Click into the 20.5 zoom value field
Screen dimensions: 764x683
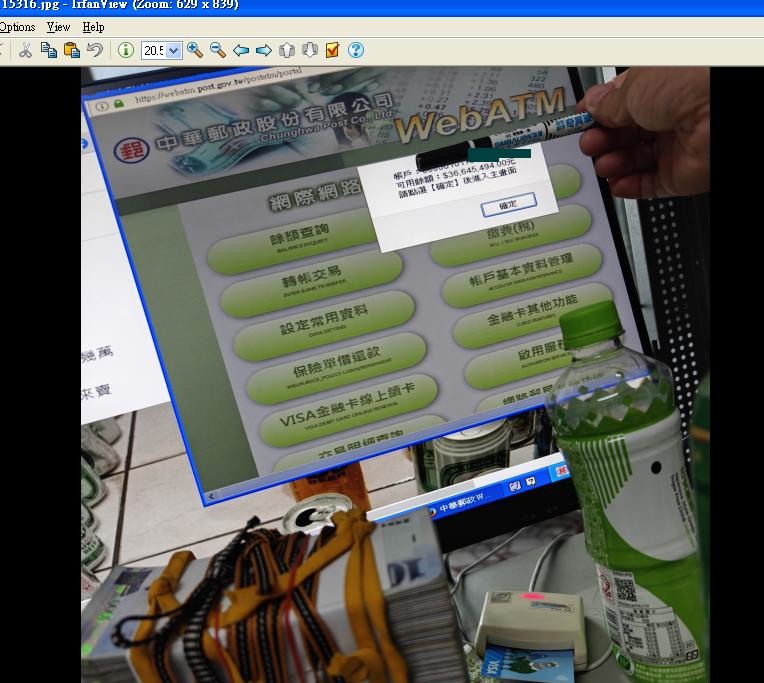[154, 51]
